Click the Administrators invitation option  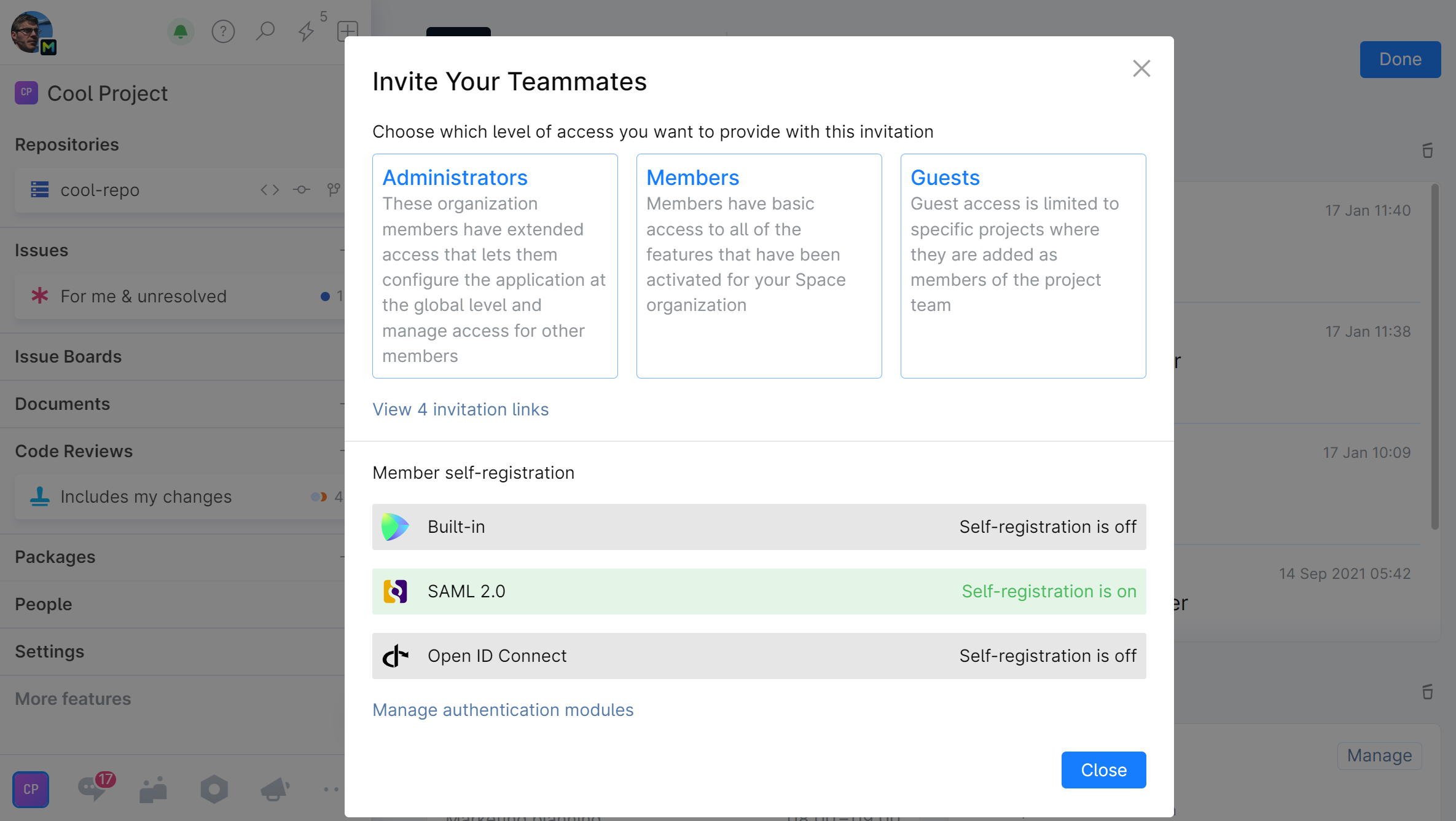point(494,266)
